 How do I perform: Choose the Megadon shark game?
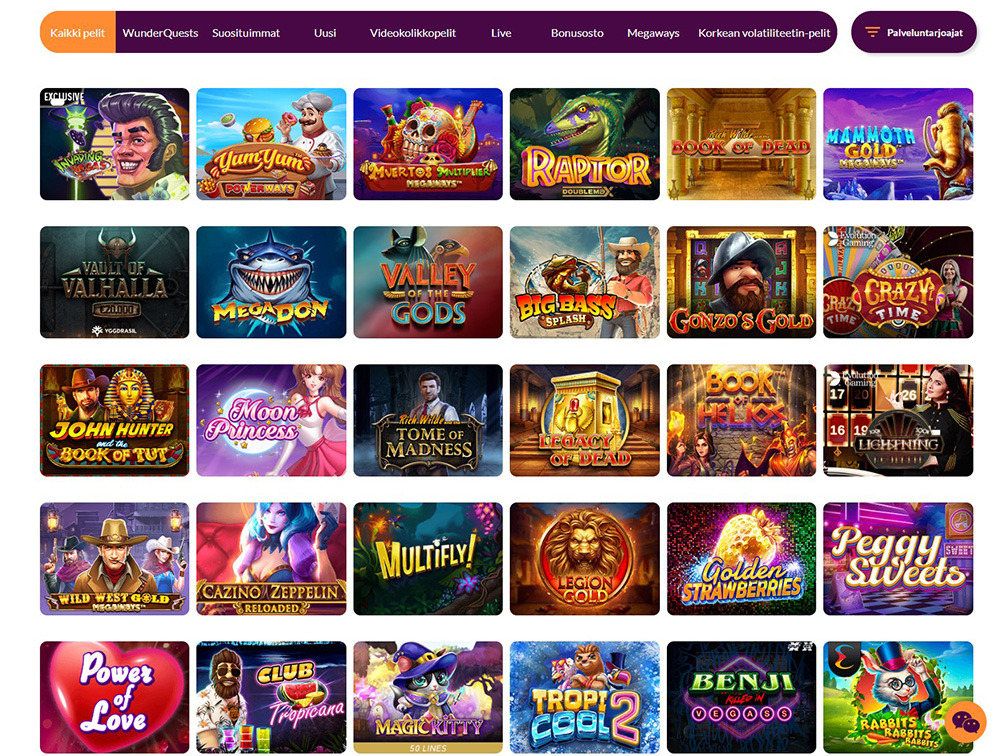point(271,282)
